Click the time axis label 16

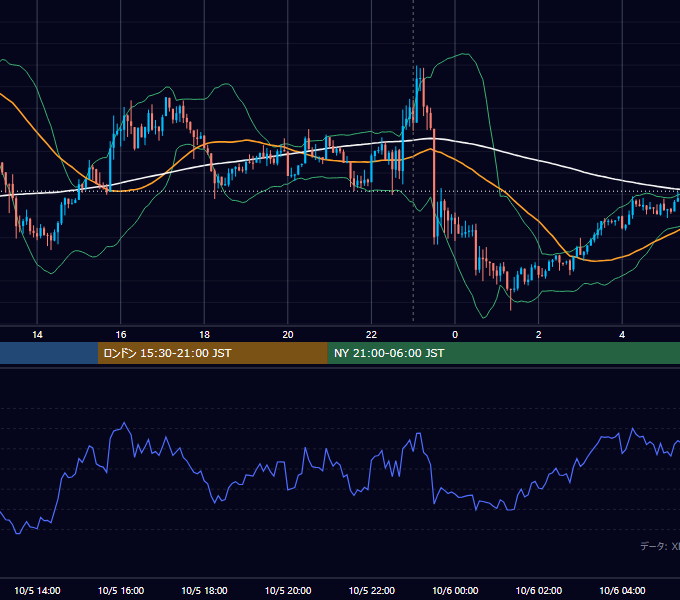coord(121,335)
